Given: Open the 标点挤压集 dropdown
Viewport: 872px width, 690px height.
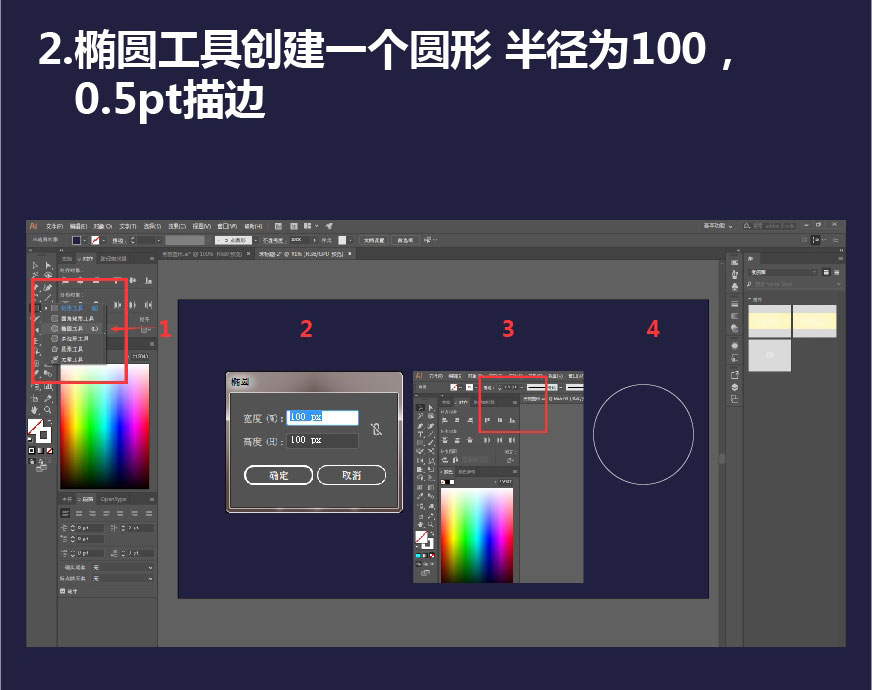Looking at the screenshot, I should [x=123, y=579].
